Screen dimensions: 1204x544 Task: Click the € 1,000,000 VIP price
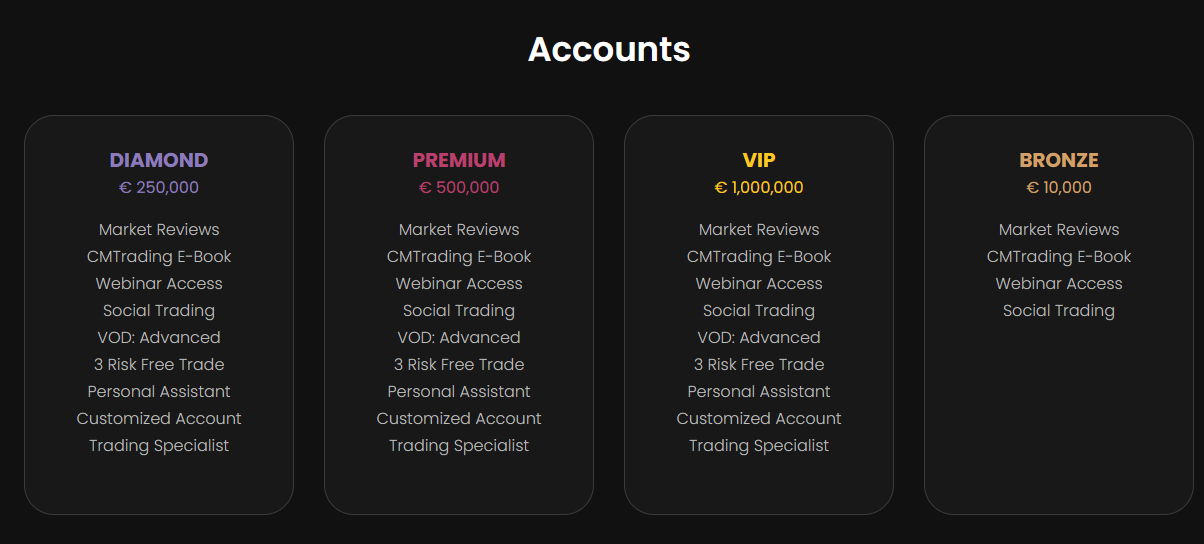pyautogui.click(x=759, y=187)
